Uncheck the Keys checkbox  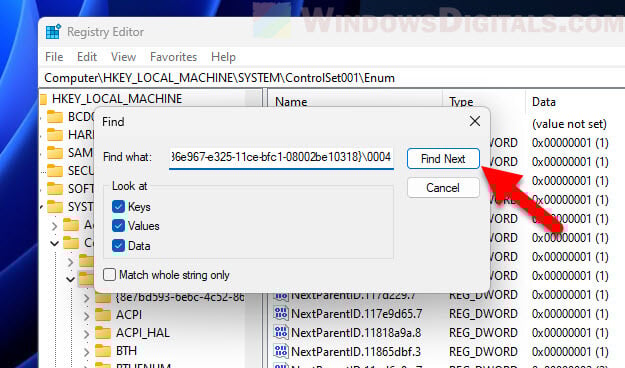(118, 207)
